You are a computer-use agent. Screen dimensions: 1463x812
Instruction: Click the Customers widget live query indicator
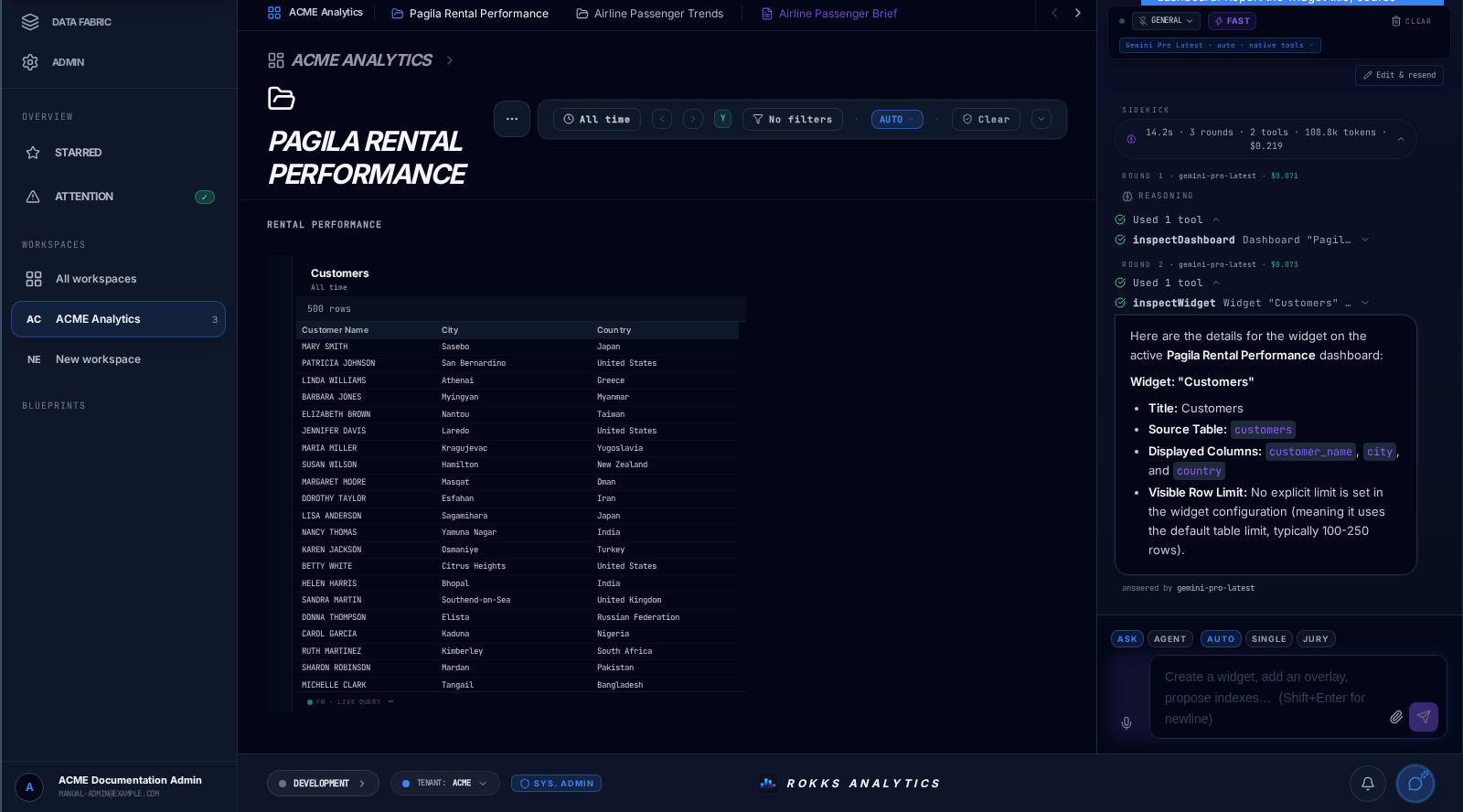344,702
